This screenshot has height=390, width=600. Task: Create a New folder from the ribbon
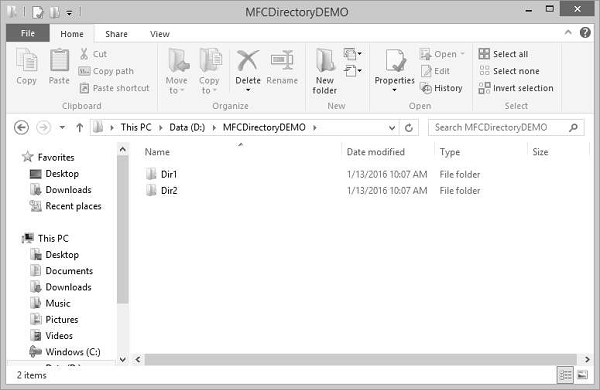pyautogui.click(x=324, y=72)
